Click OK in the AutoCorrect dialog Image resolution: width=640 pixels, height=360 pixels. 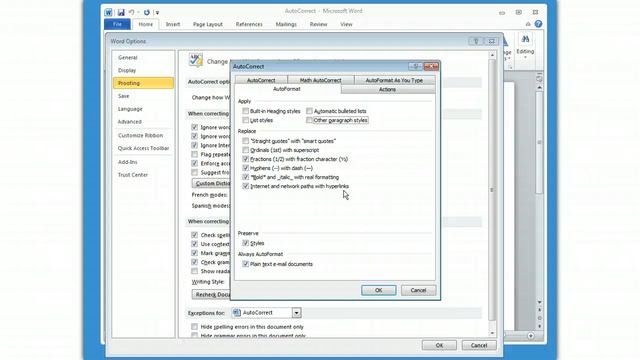point(378,290)
